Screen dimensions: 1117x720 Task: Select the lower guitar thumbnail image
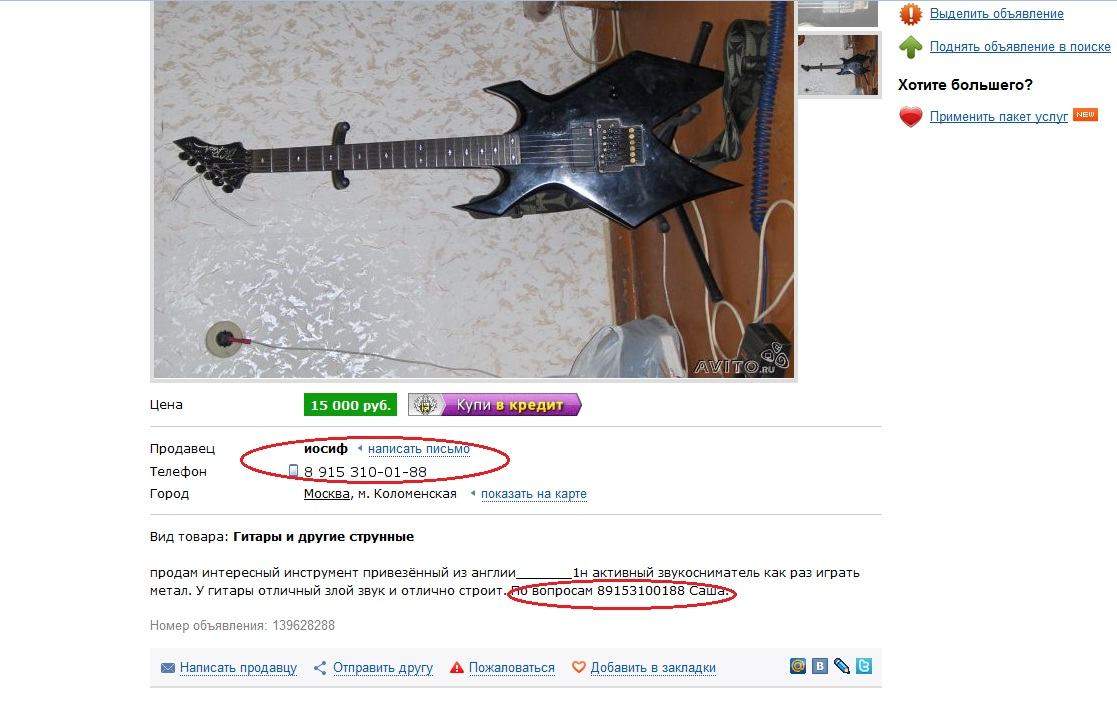coord(838,65)
